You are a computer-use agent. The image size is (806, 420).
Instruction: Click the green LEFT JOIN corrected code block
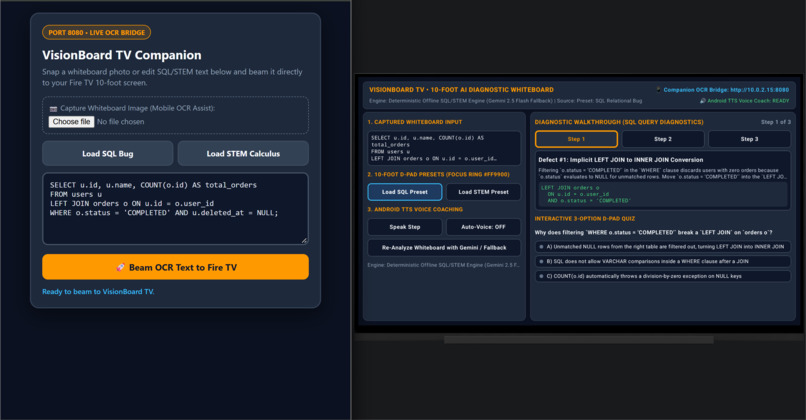(663, 194)
